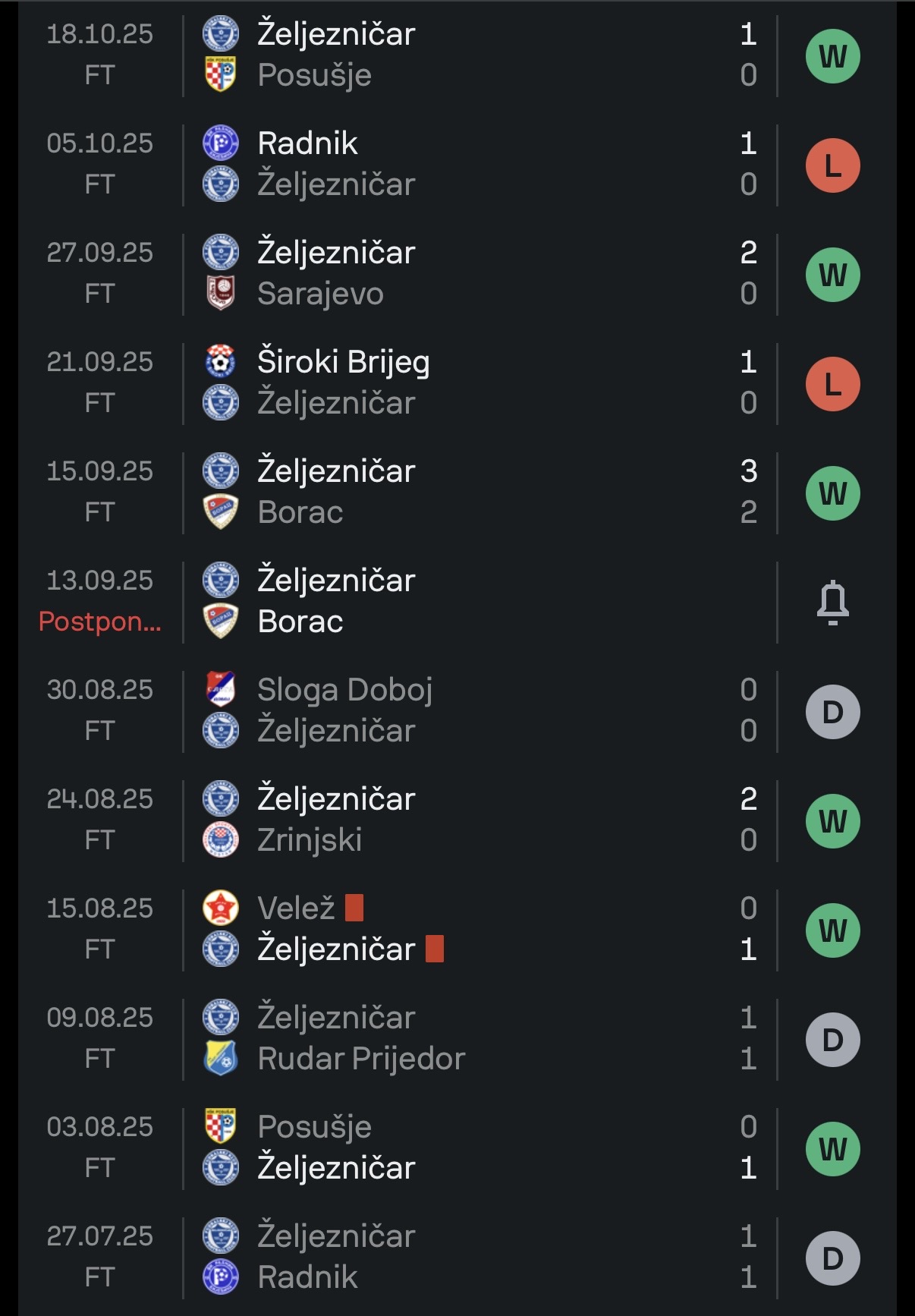The image size is (915, 1316).
Task: Click the Borac crest in 15.09.25 match
Action: [x=221, y=512]
